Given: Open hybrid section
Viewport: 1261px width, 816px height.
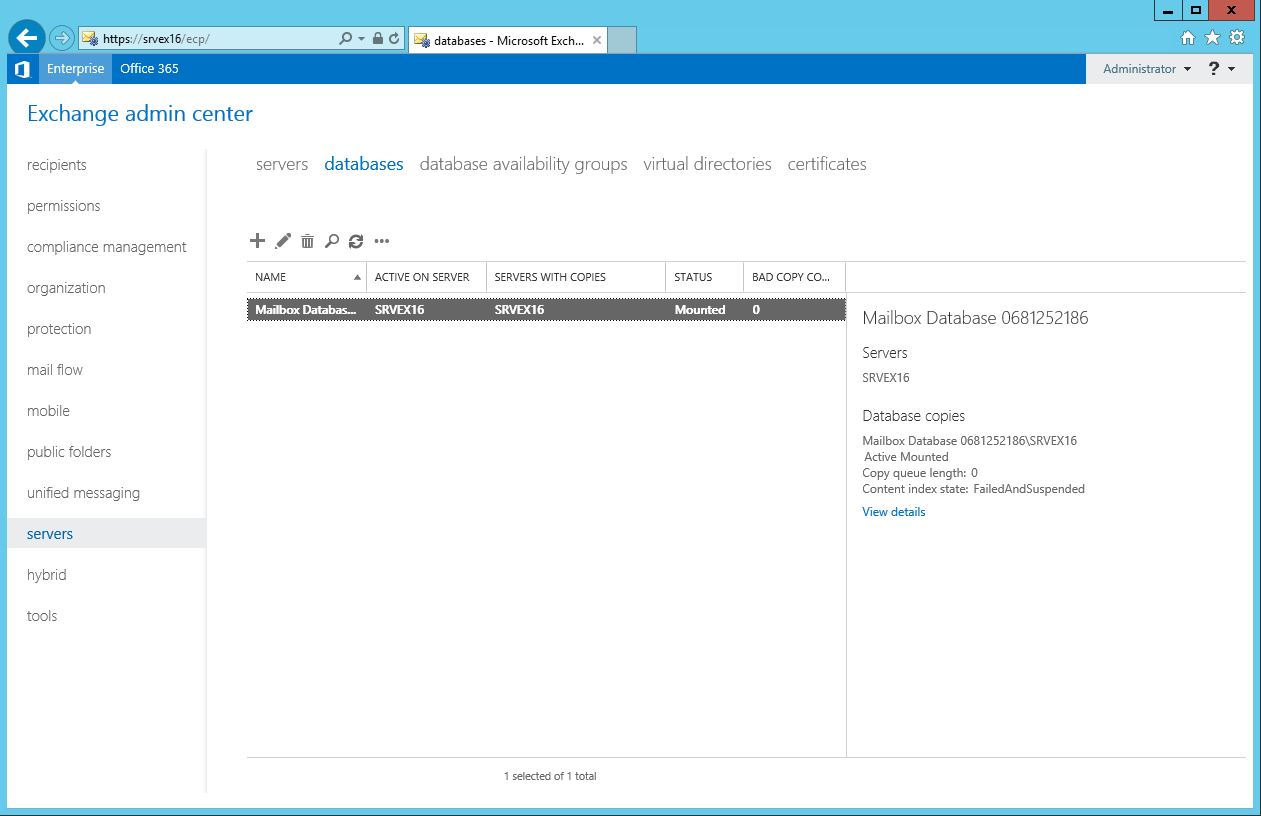Looking at the screenshot, I should point(47,575).
